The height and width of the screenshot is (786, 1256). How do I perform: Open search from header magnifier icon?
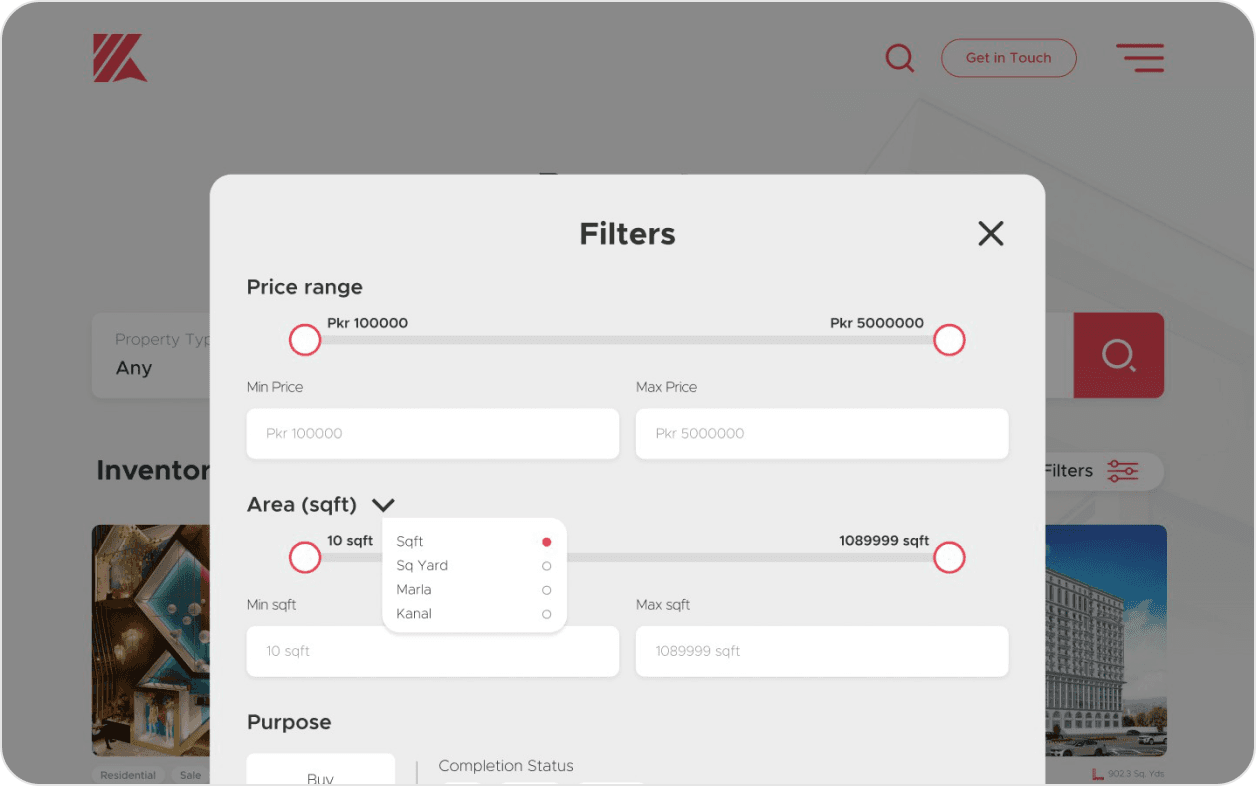point(900,58)
